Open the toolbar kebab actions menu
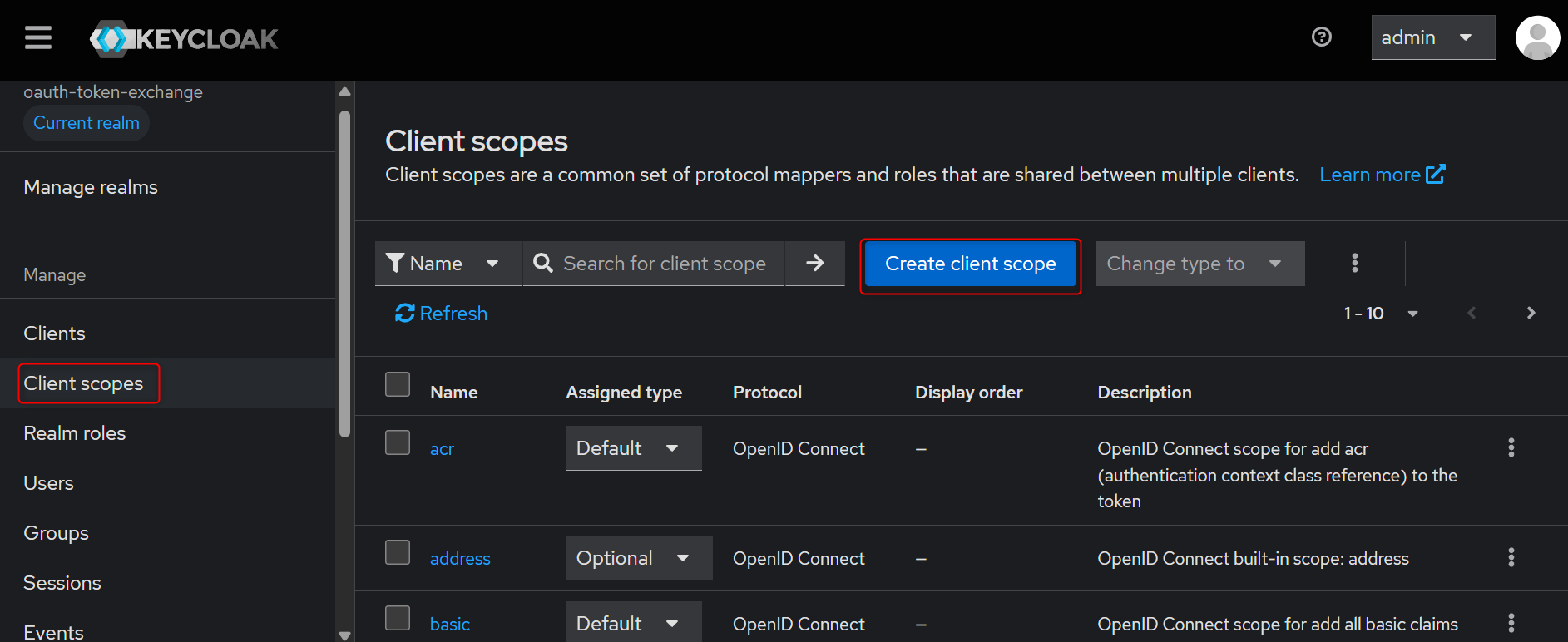 pos(1354,264)
